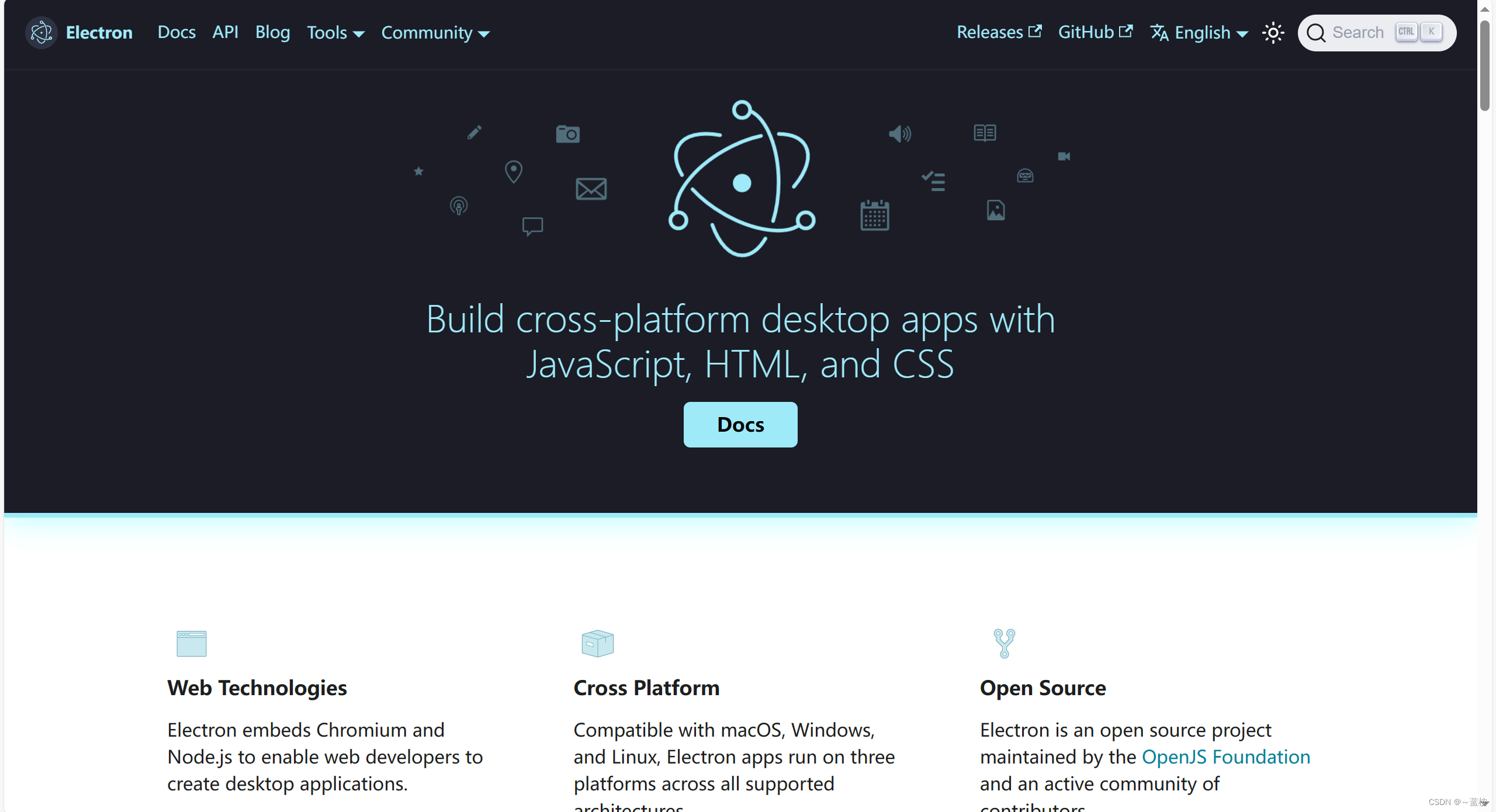Click the large Electron atom logo
The image size is (1496, 812).
click(741, 178)
